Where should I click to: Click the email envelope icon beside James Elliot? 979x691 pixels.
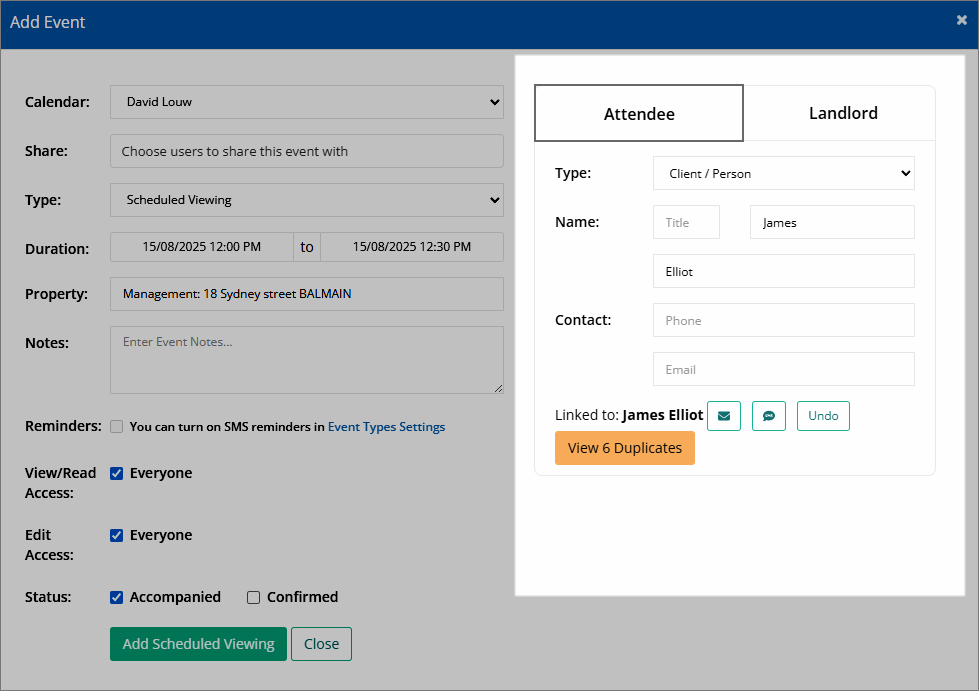pyautogui.click(x=724, y=416)
